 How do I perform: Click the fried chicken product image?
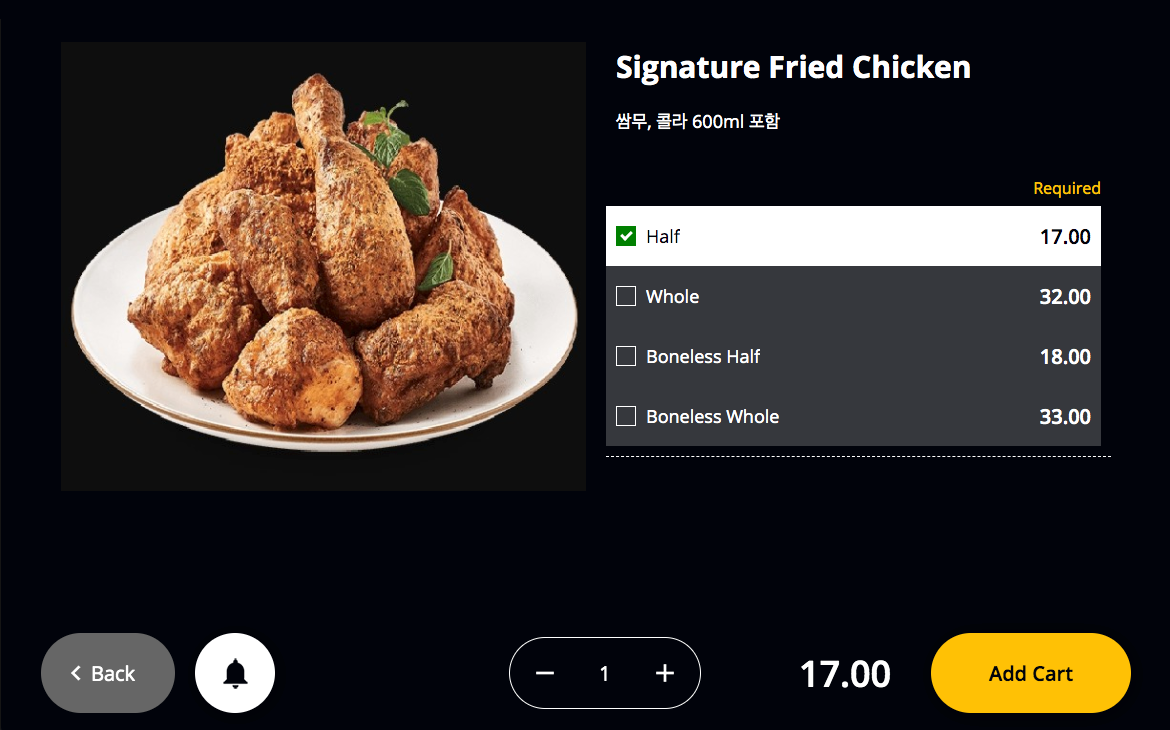(323, 266)
